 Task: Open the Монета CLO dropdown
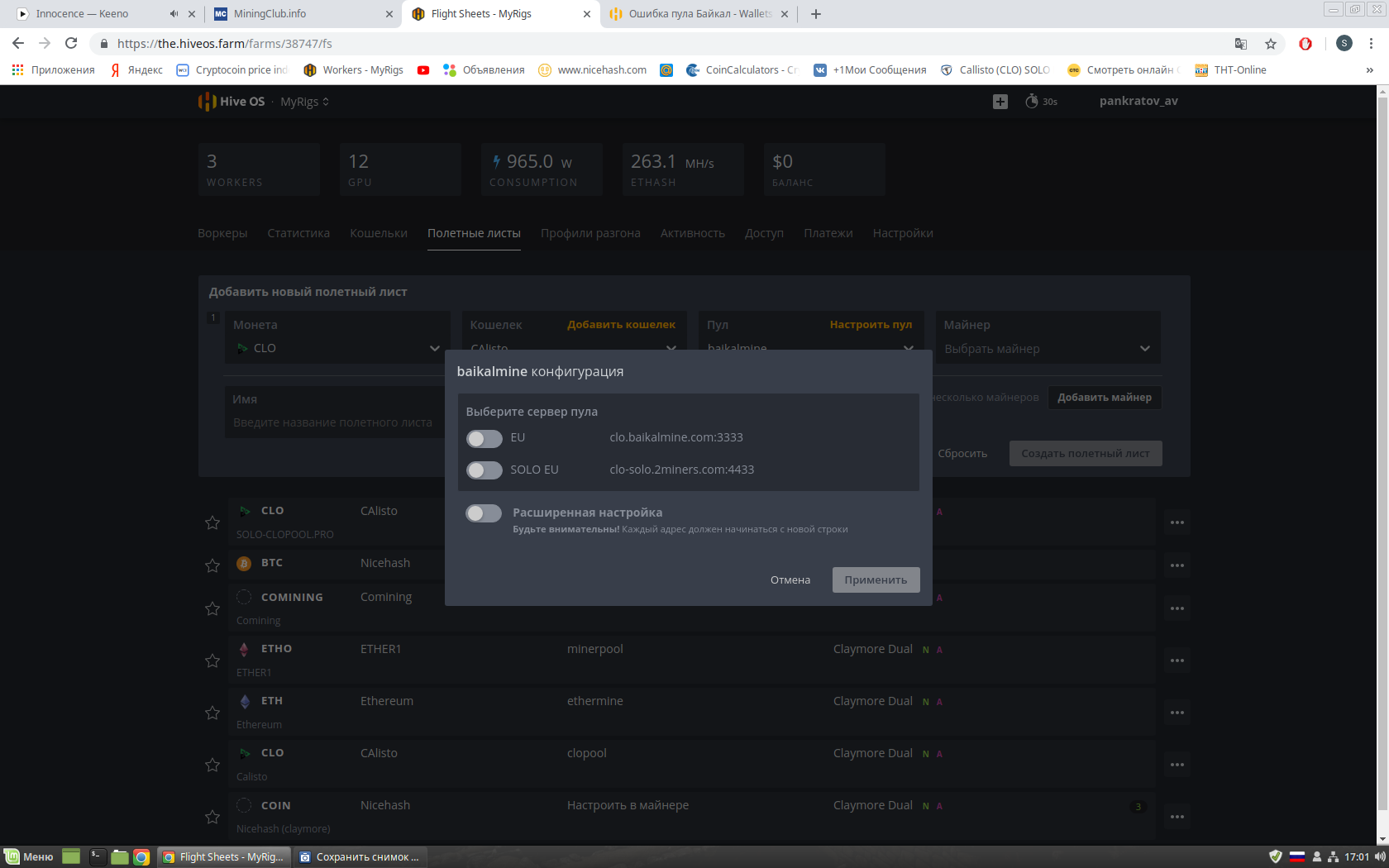point(337,348)
